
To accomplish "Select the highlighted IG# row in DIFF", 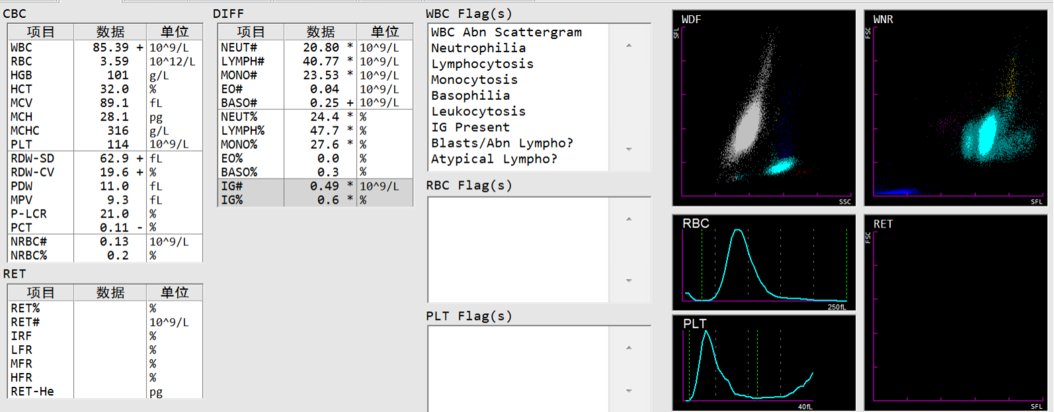I will 315,186.
